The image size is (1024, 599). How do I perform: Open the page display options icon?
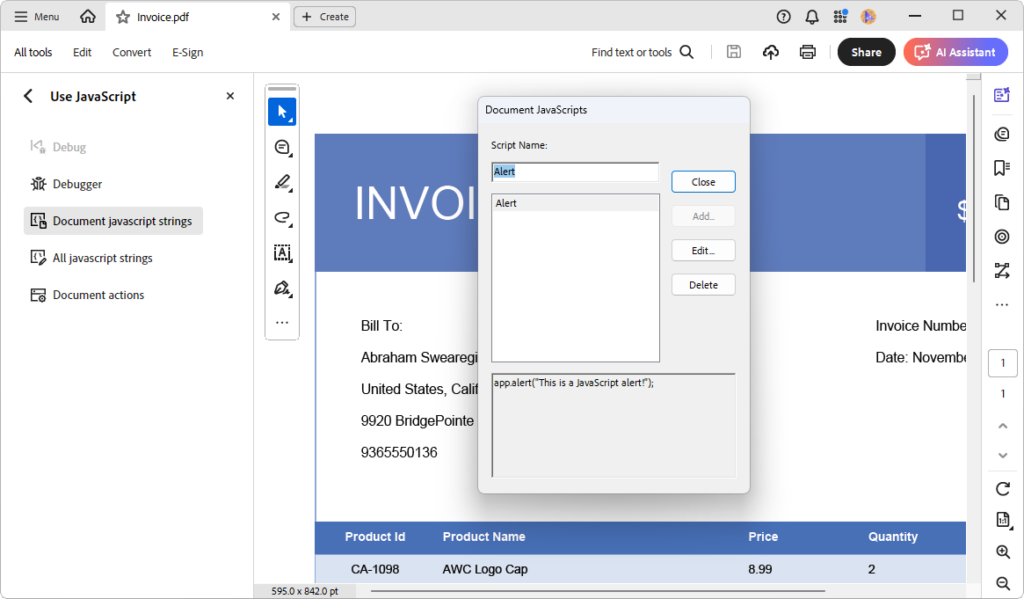coord(1003,520)
